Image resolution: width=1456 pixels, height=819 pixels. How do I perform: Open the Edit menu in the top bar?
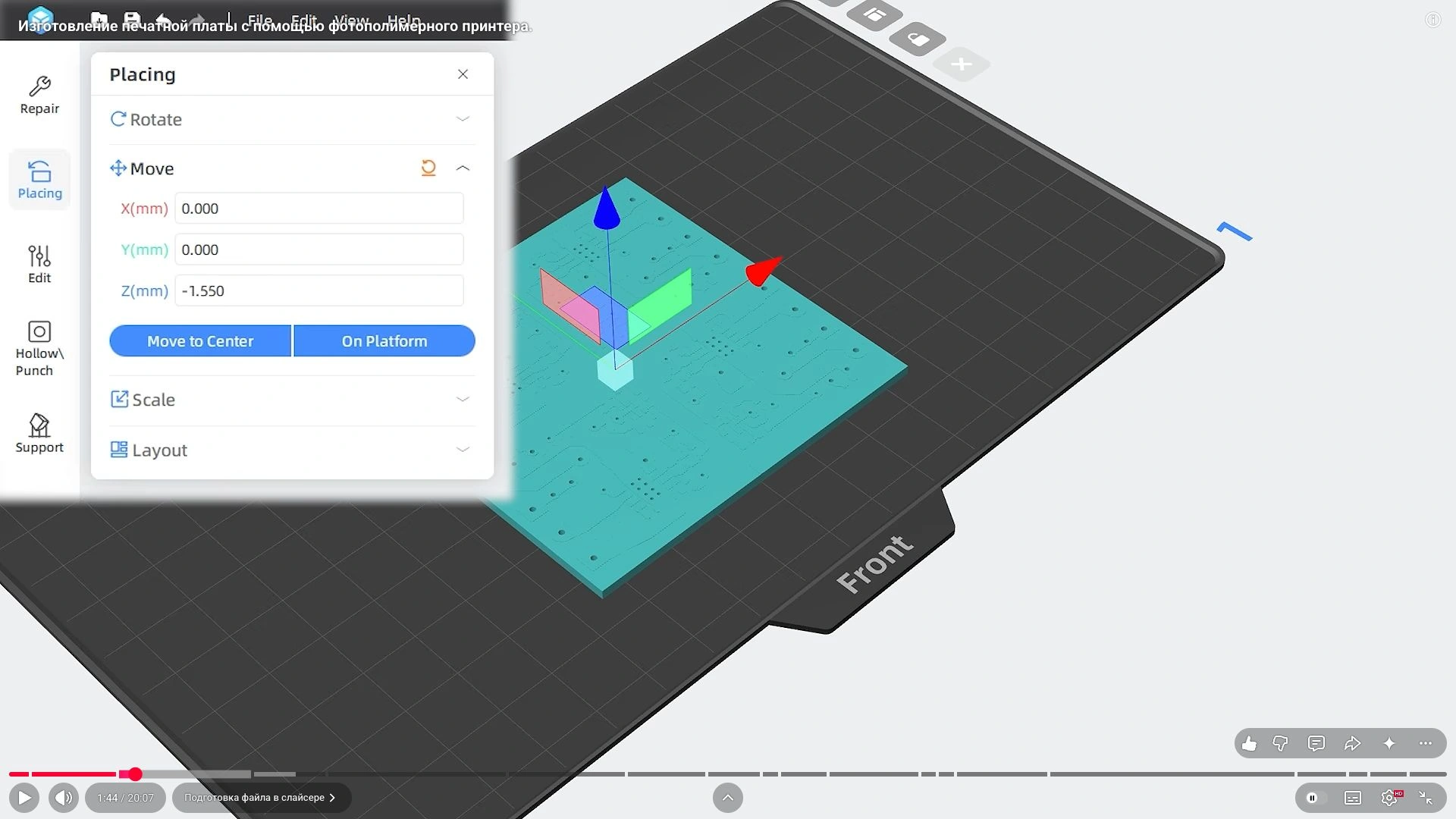304,20
